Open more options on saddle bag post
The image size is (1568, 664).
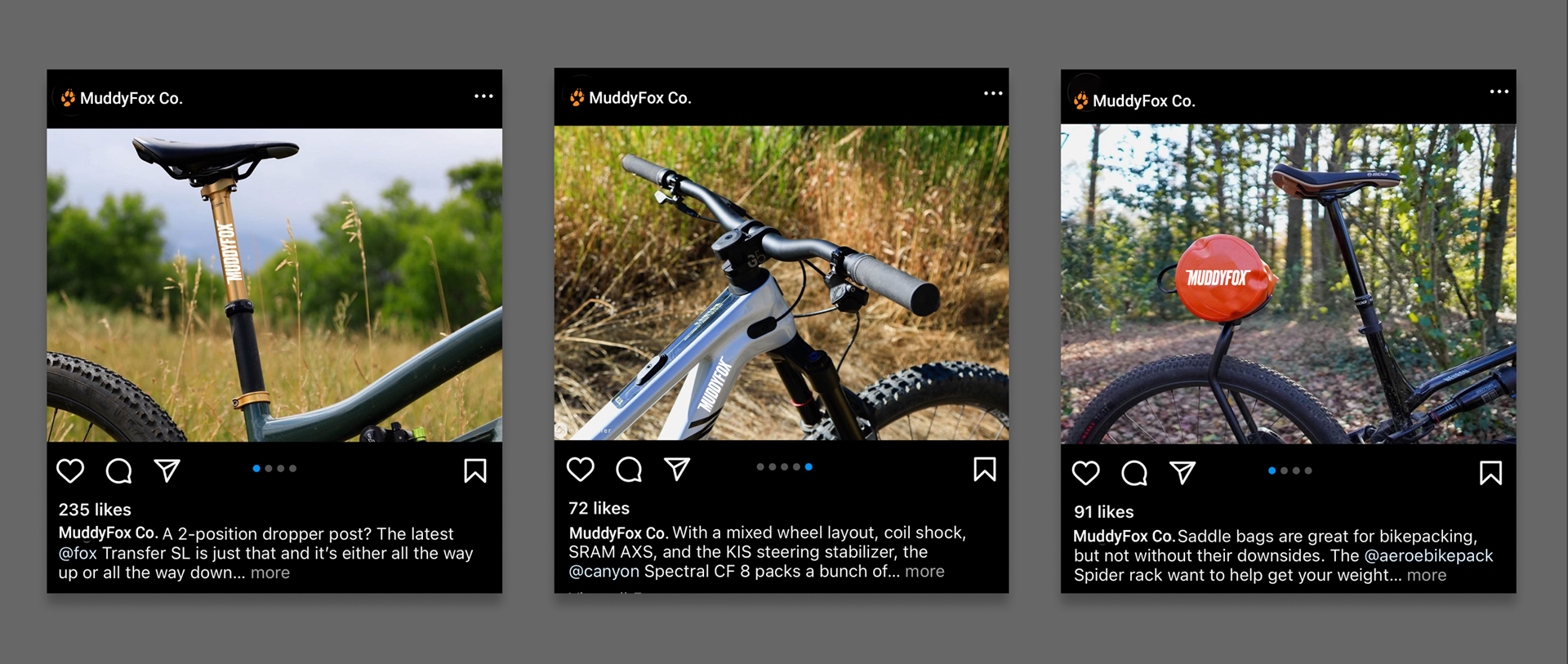pos(1499,91)
